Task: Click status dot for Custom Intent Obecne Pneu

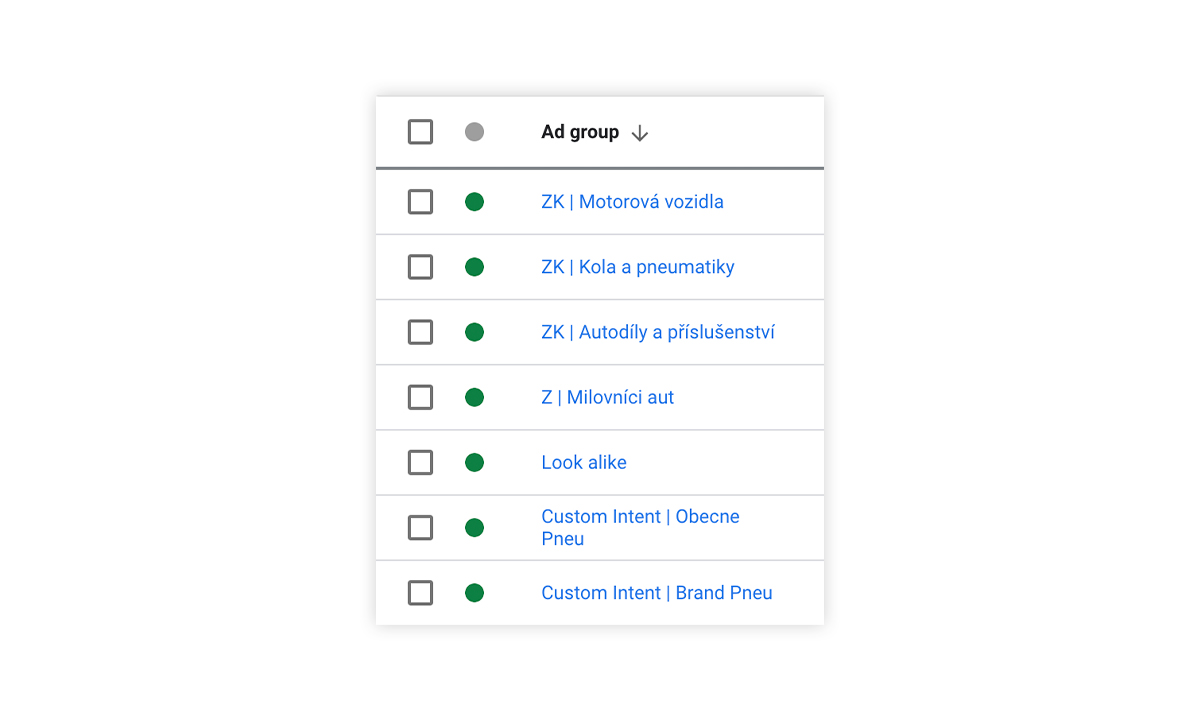Action: point(474,528)
